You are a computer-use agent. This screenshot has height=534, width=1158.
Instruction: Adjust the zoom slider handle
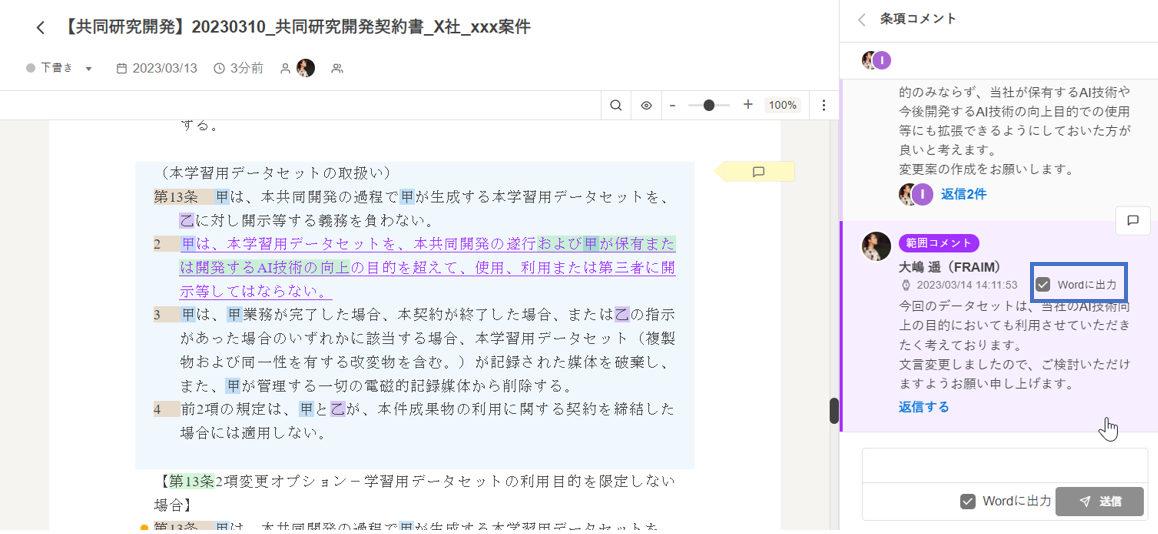pyautogui.click(x=709, y=105)
